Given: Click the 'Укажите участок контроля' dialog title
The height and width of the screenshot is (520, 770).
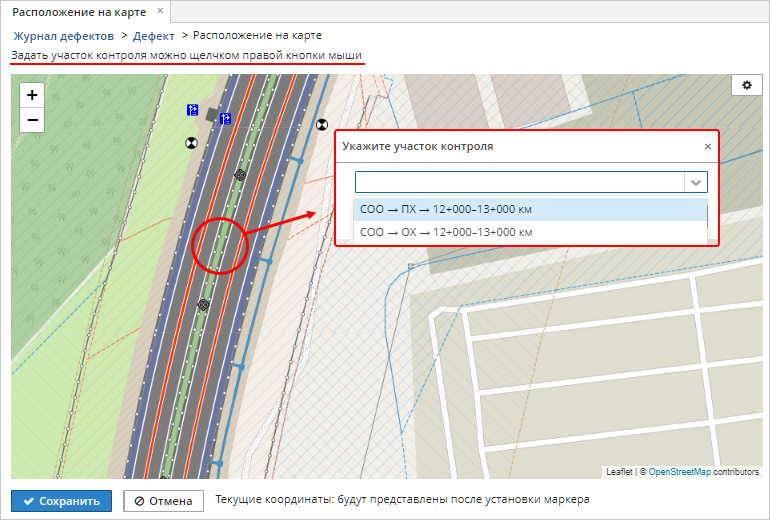Looking at the screenshot, I should (x=417, y=146).
